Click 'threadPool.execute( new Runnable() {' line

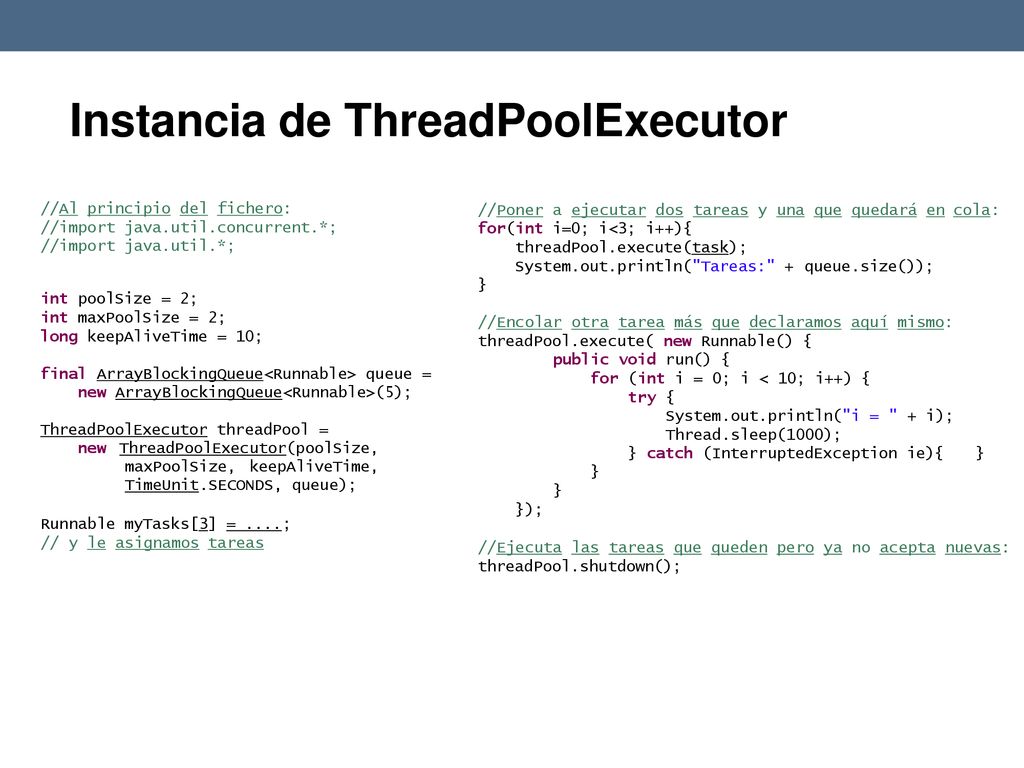[645, 341]
